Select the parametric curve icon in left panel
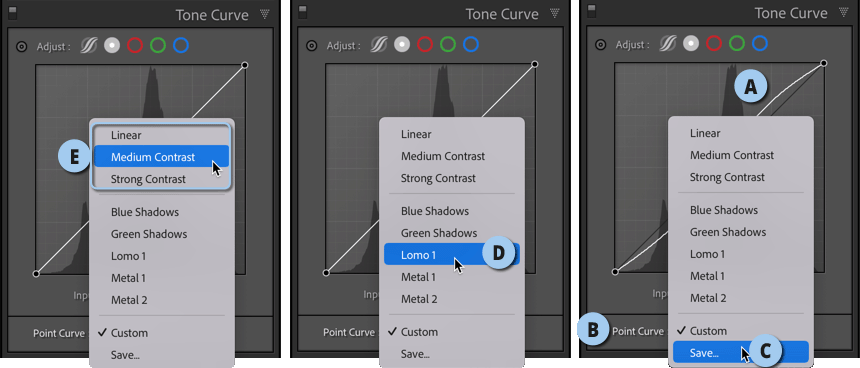 pos(88,46)
